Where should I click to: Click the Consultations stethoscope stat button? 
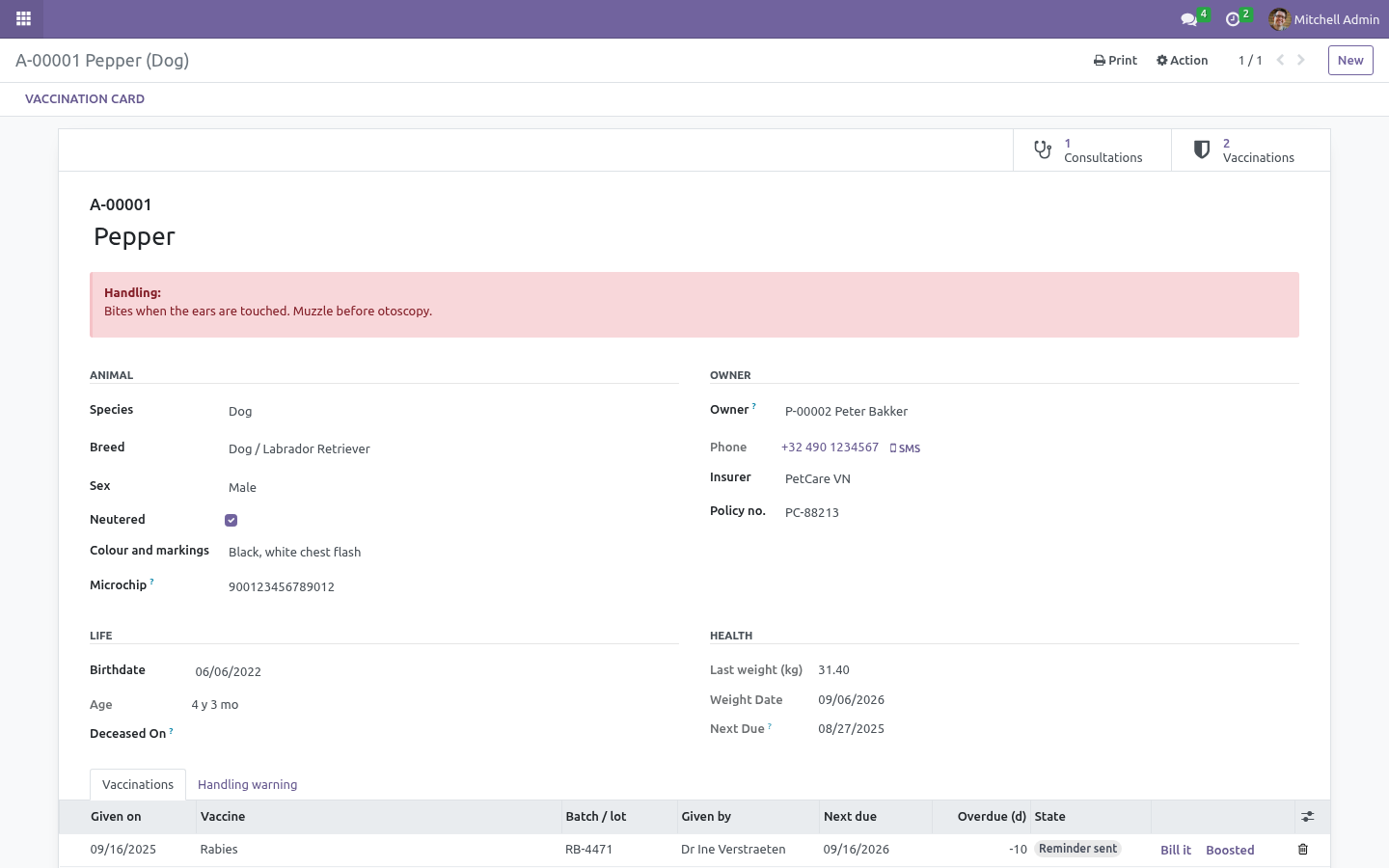point(1092,150)
